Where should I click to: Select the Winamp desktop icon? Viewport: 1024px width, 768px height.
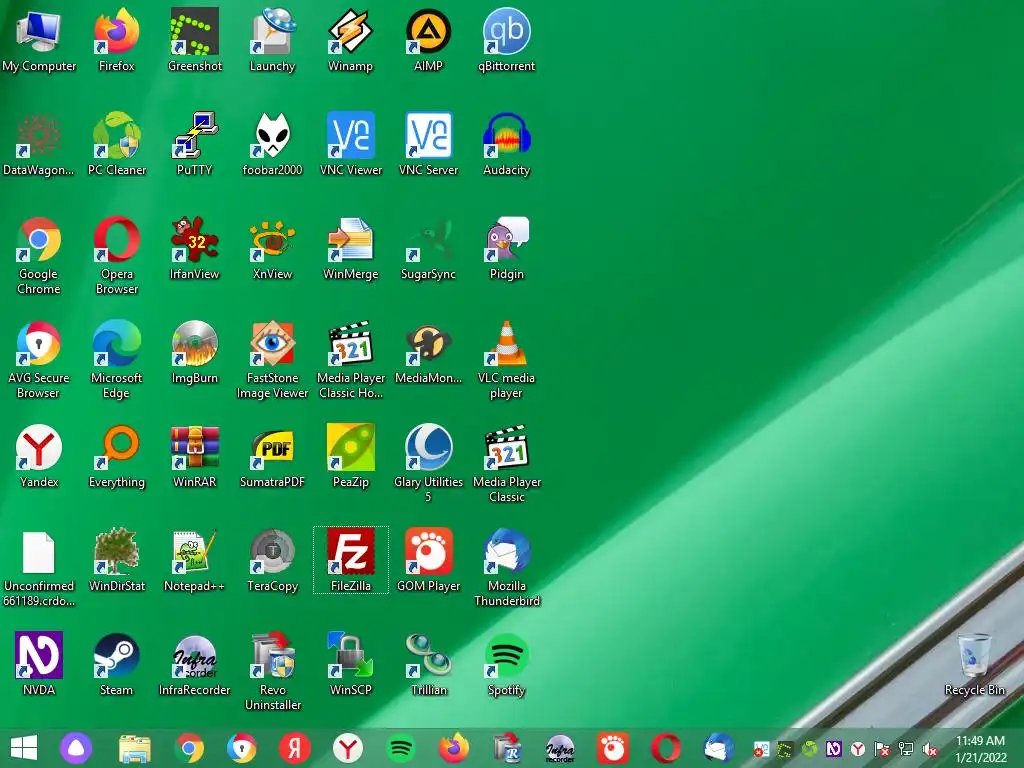coord(351,39)
